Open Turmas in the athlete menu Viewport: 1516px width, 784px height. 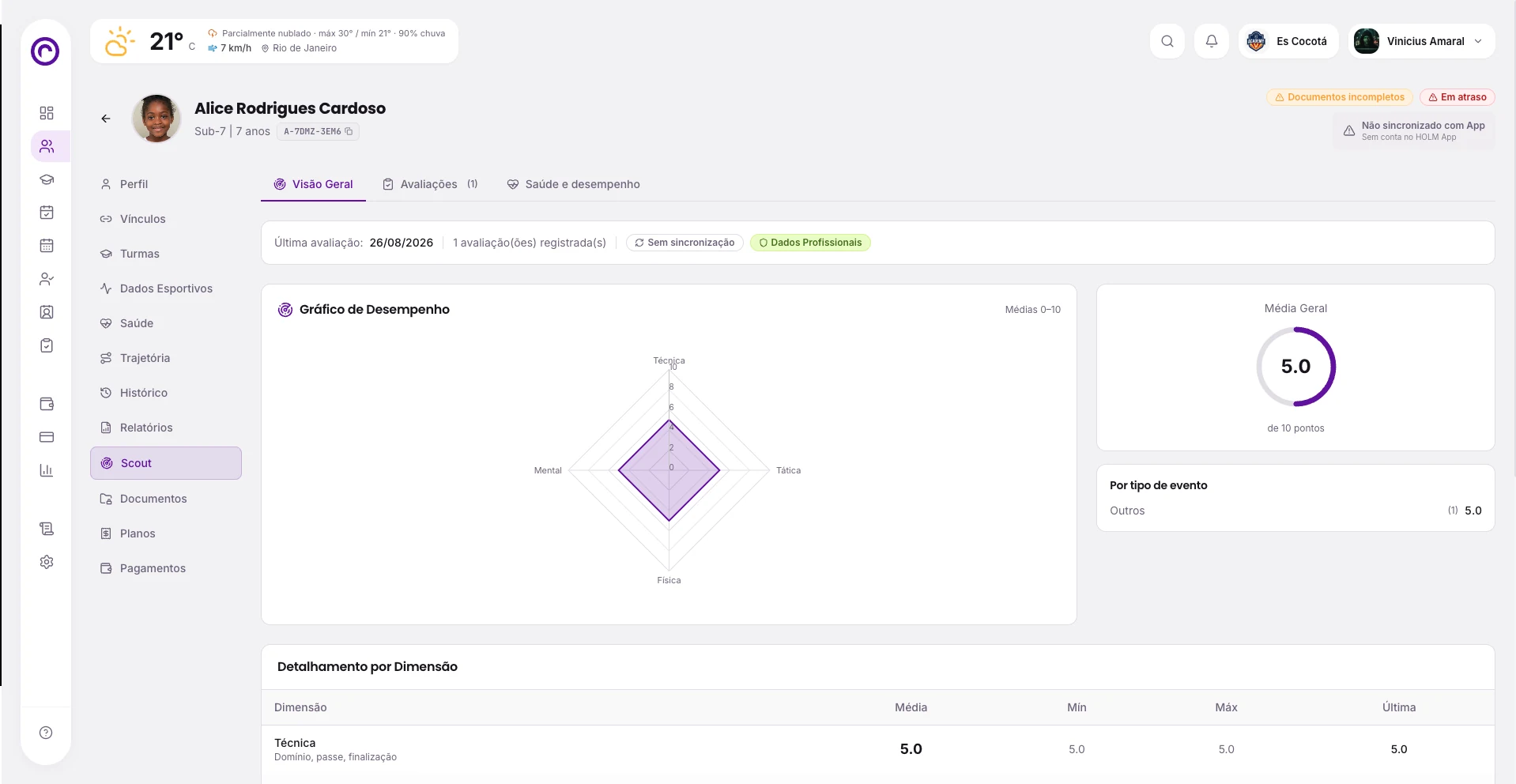coord(166,254)
